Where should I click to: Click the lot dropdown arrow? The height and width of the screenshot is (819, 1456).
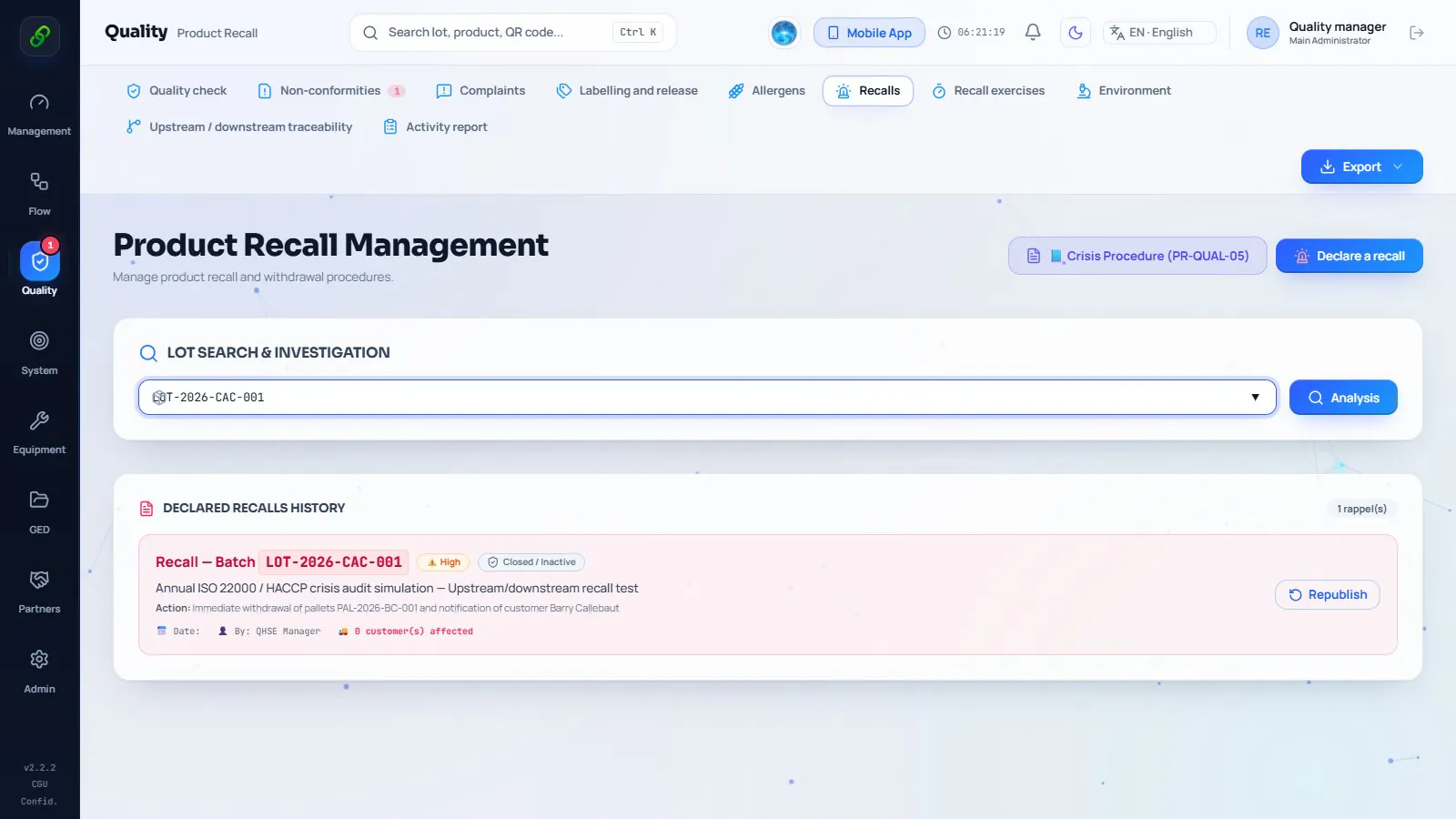tap(1255, 398)
